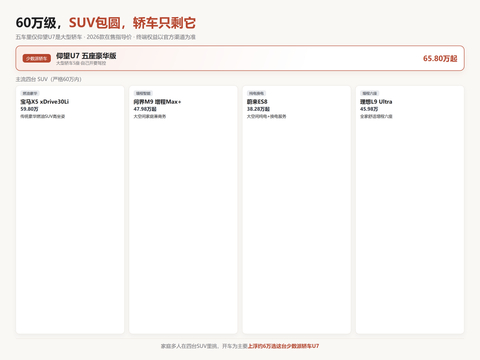Screen dimensions: 480x360
Task: Click the description line under 47.98万起
Action: [x=150, y=116]
